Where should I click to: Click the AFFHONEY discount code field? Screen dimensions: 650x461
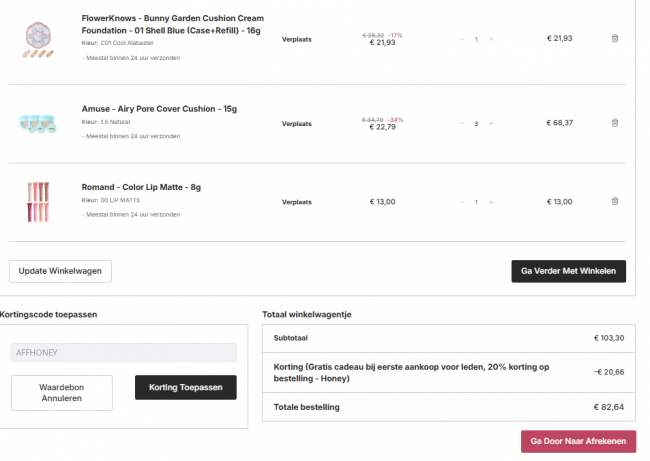tap(124, 352)
